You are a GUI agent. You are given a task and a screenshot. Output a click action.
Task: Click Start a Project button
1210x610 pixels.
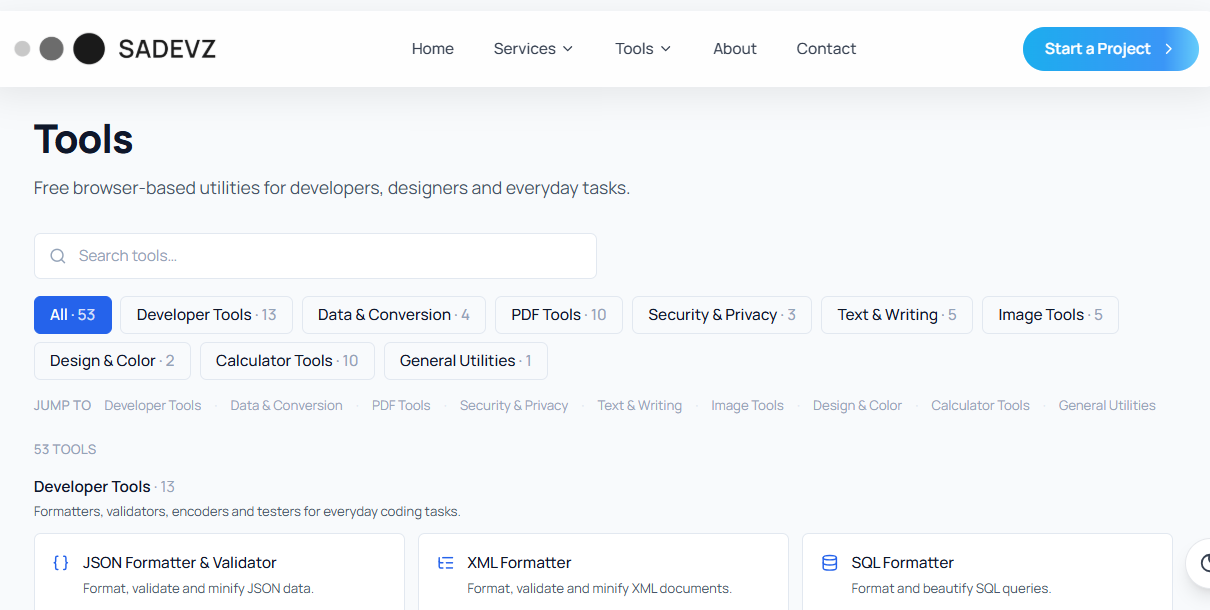pyautogui.click(x=1110, y=49)
